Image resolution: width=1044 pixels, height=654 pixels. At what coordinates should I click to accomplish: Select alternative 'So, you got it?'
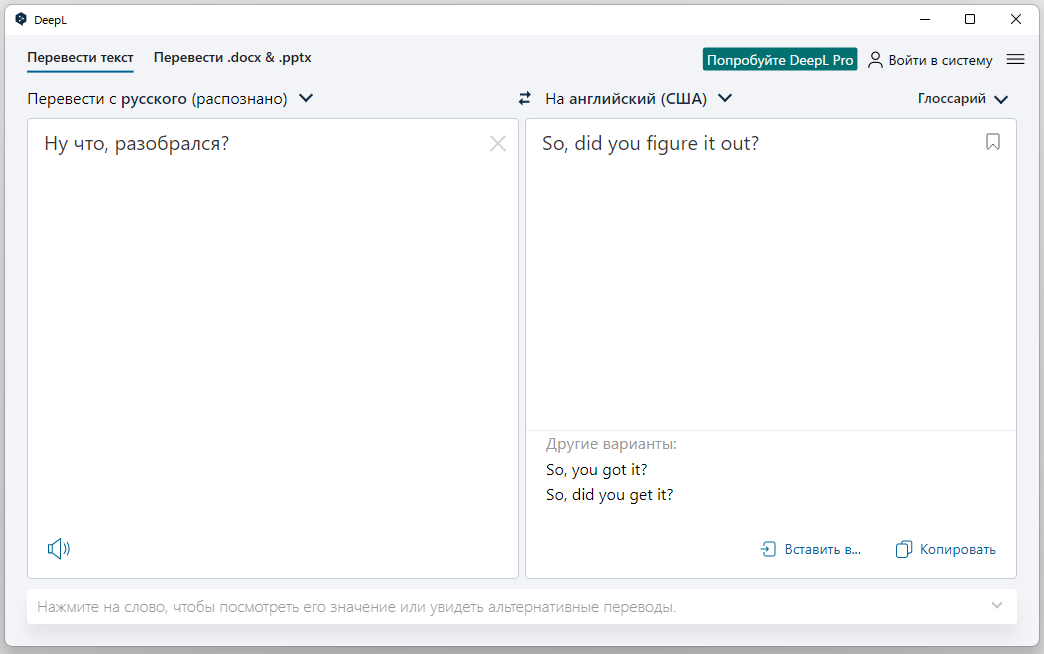point(597,470)
